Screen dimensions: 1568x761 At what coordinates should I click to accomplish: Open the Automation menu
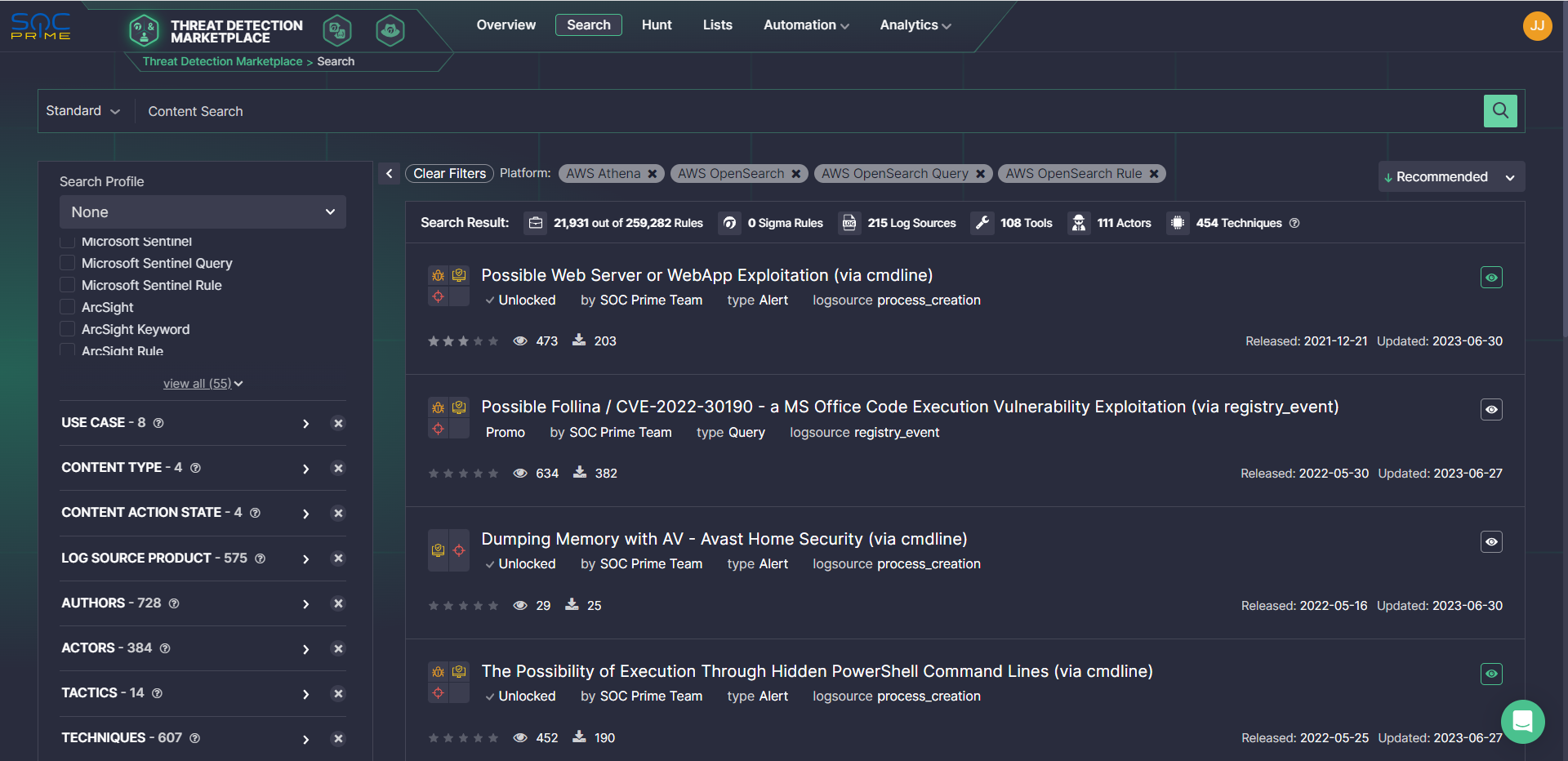tap(805, 25)
